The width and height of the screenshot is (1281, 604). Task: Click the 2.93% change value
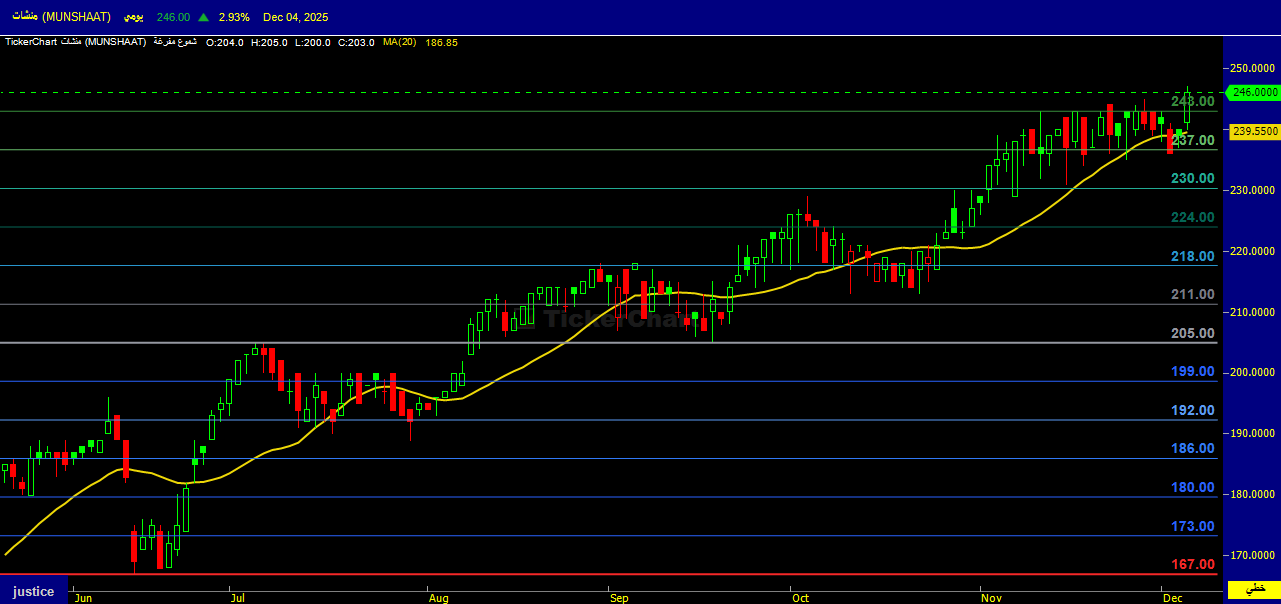tap(234, 17)
